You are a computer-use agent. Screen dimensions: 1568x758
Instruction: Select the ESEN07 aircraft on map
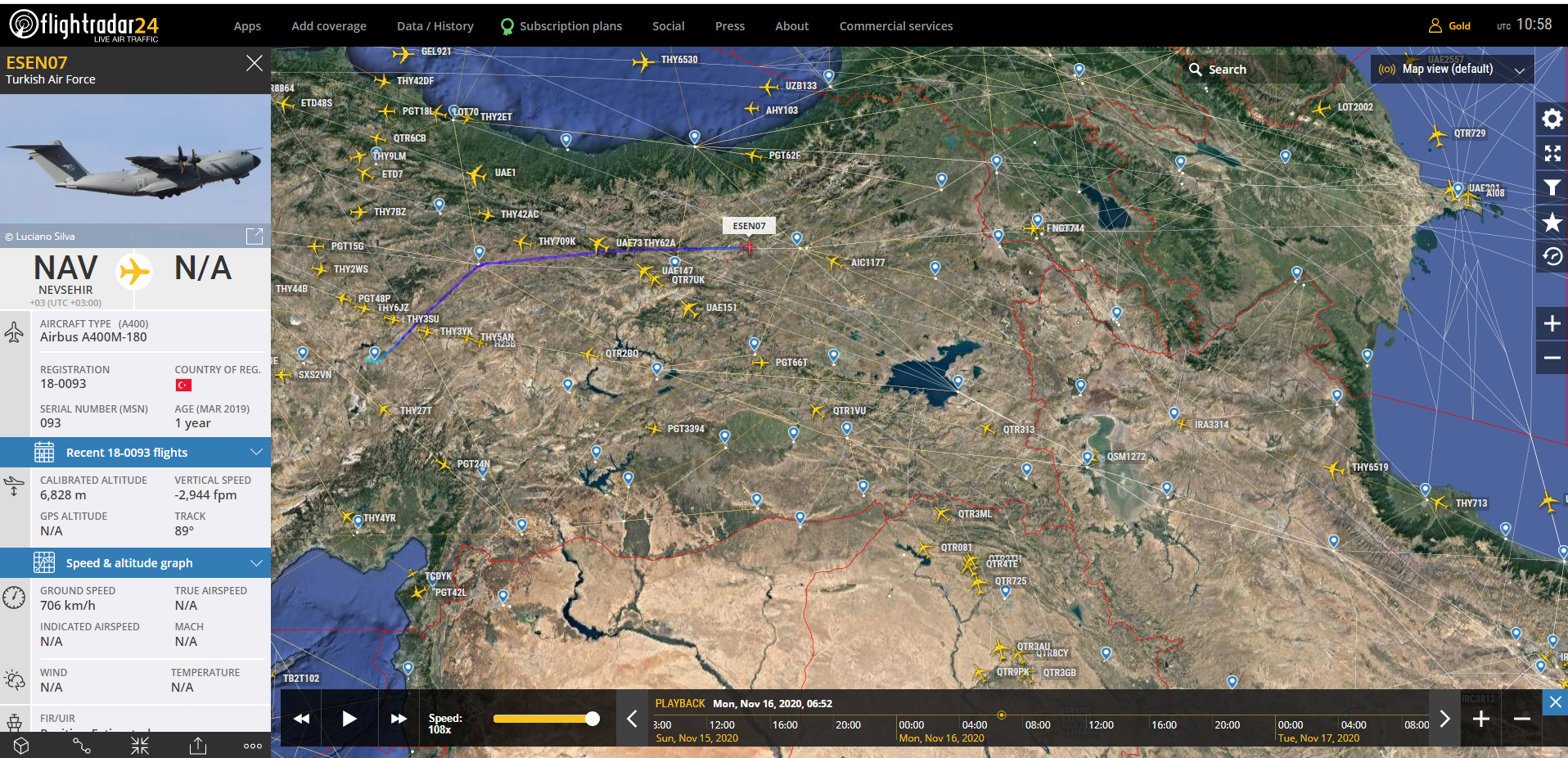click(748, 246)
